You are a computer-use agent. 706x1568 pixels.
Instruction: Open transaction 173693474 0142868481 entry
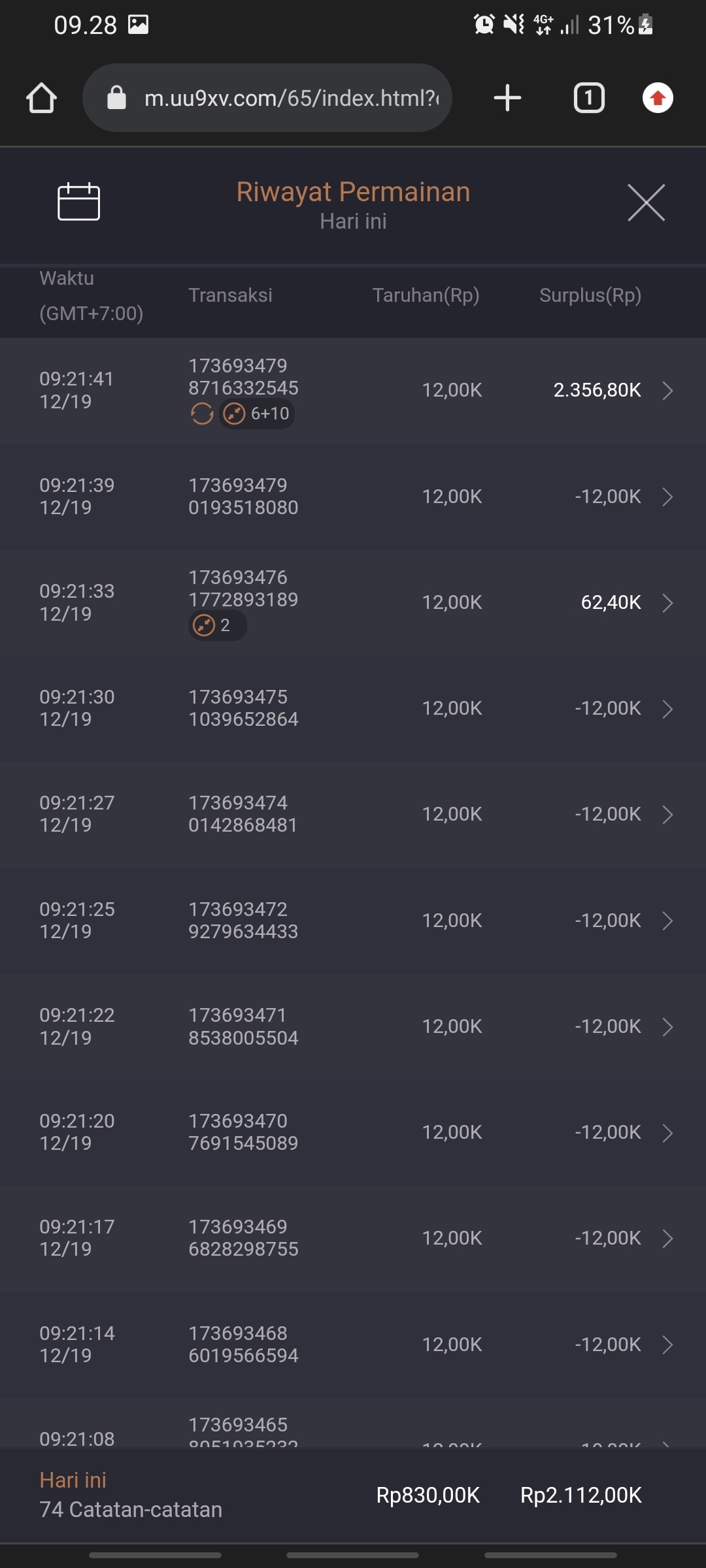pyautogui.click(x=243, y=814)
